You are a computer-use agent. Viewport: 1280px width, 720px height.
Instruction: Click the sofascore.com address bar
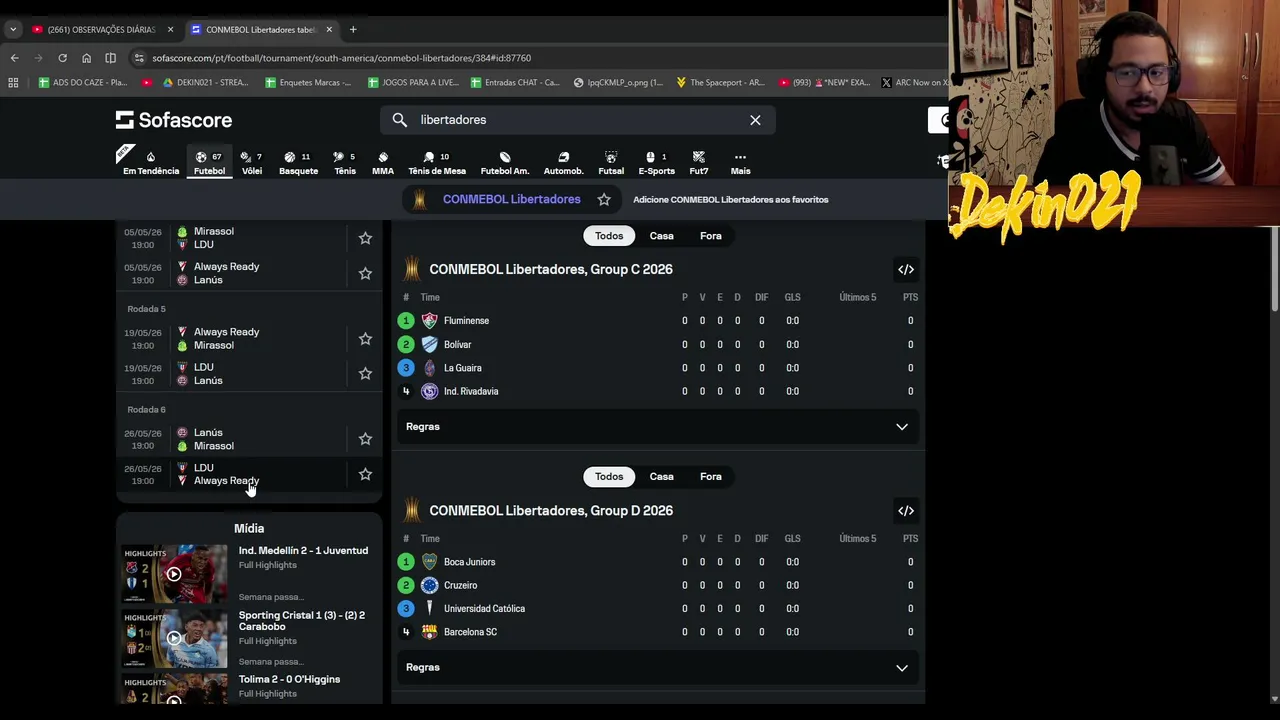[540, 58]
